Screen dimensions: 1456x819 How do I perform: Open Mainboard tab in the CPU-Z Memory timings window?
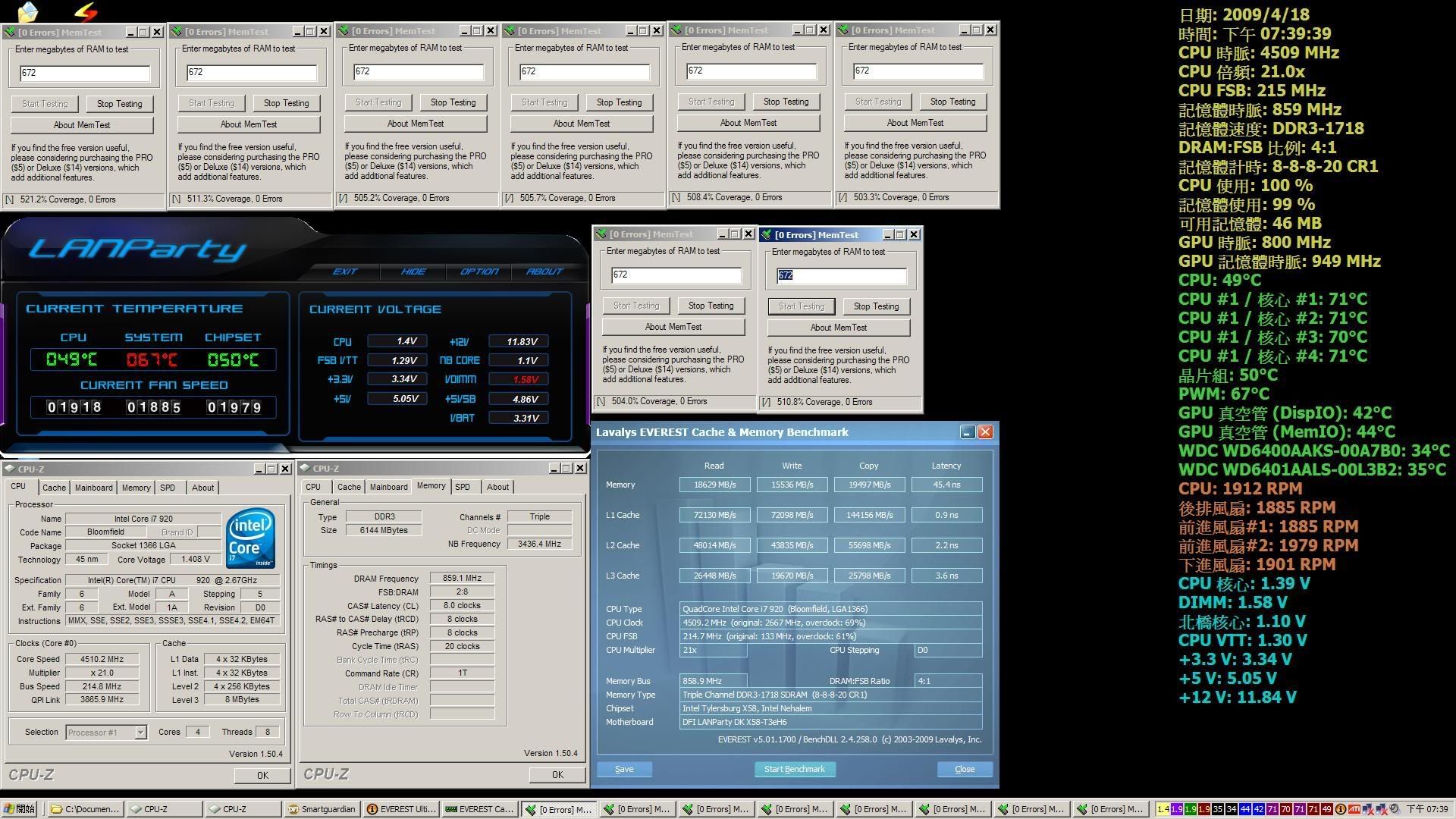coord(389,487)
